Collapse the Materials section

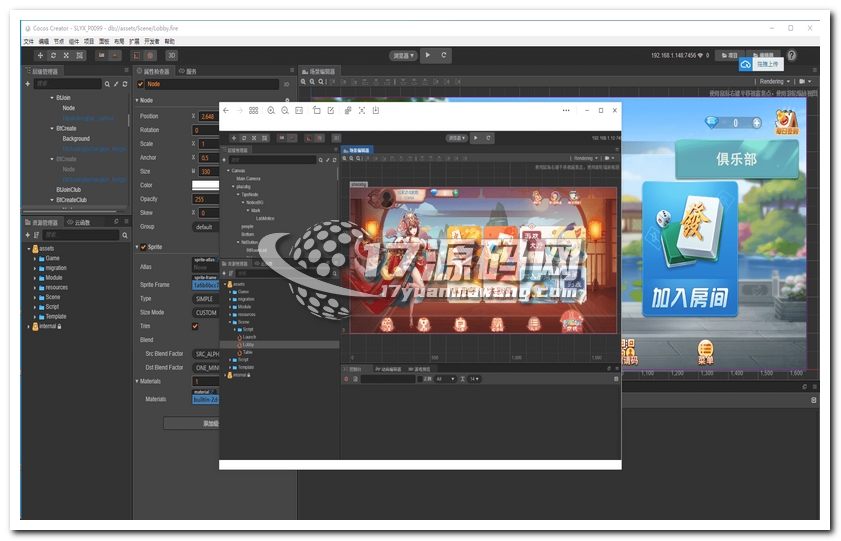pos(137,381)
